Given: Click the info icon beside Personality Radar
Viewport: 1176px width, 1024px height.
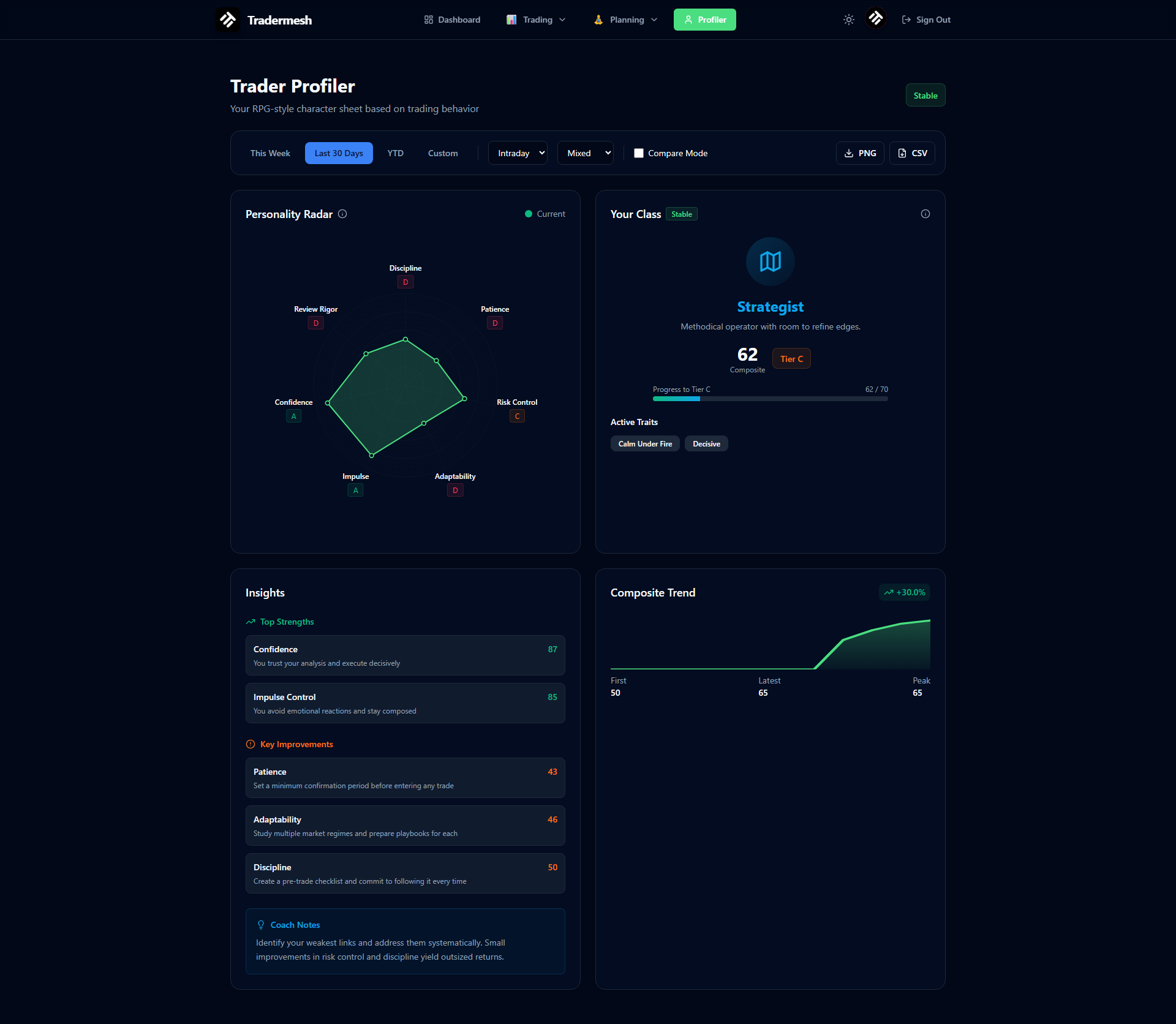Looking at the screenshot, I should coord(342,214).
